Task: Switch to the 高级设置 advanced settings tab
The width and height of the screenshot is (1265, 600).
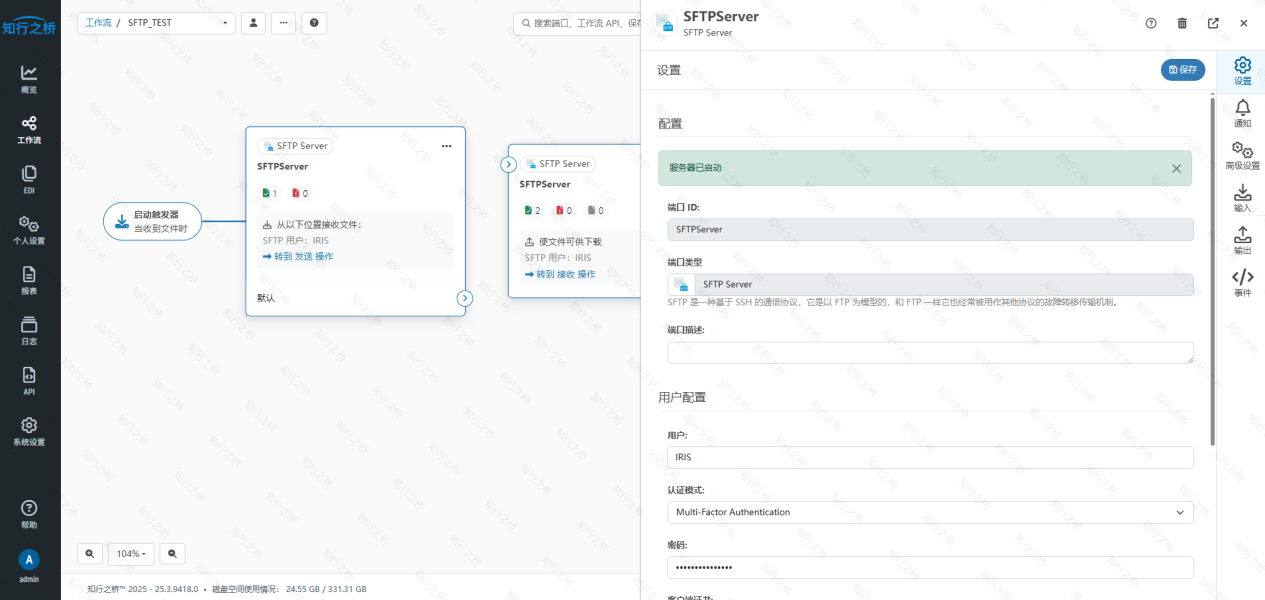Action: pos(1242,155)
